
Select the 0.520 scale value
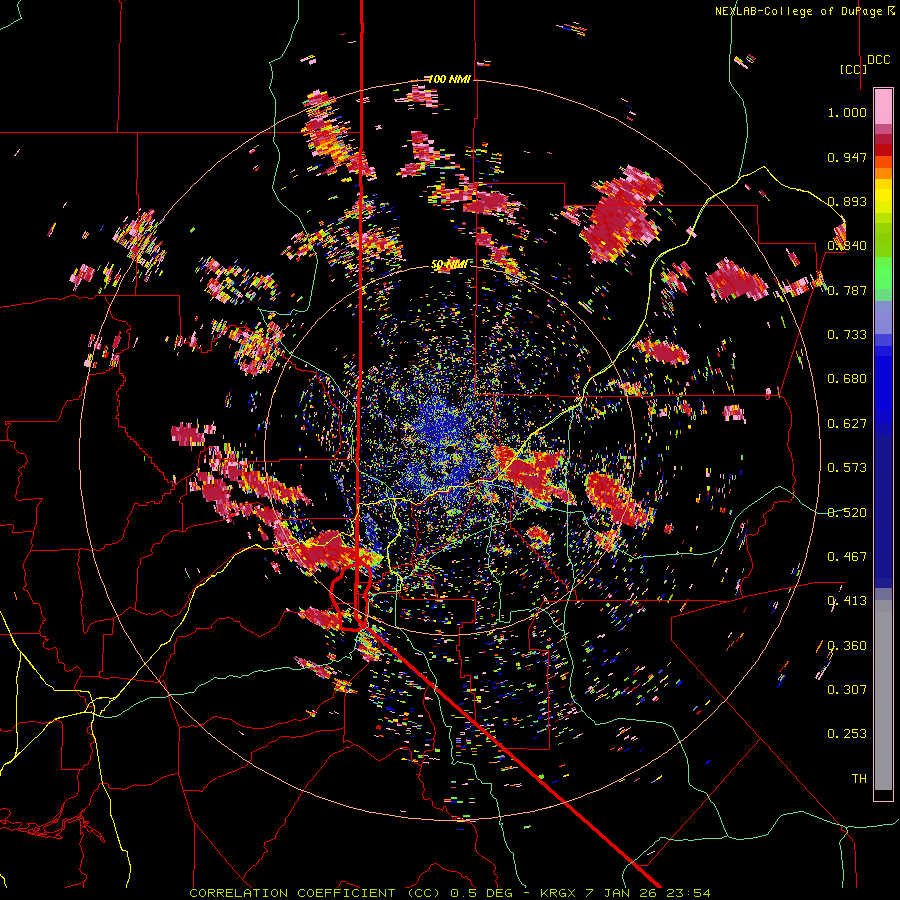847,513
